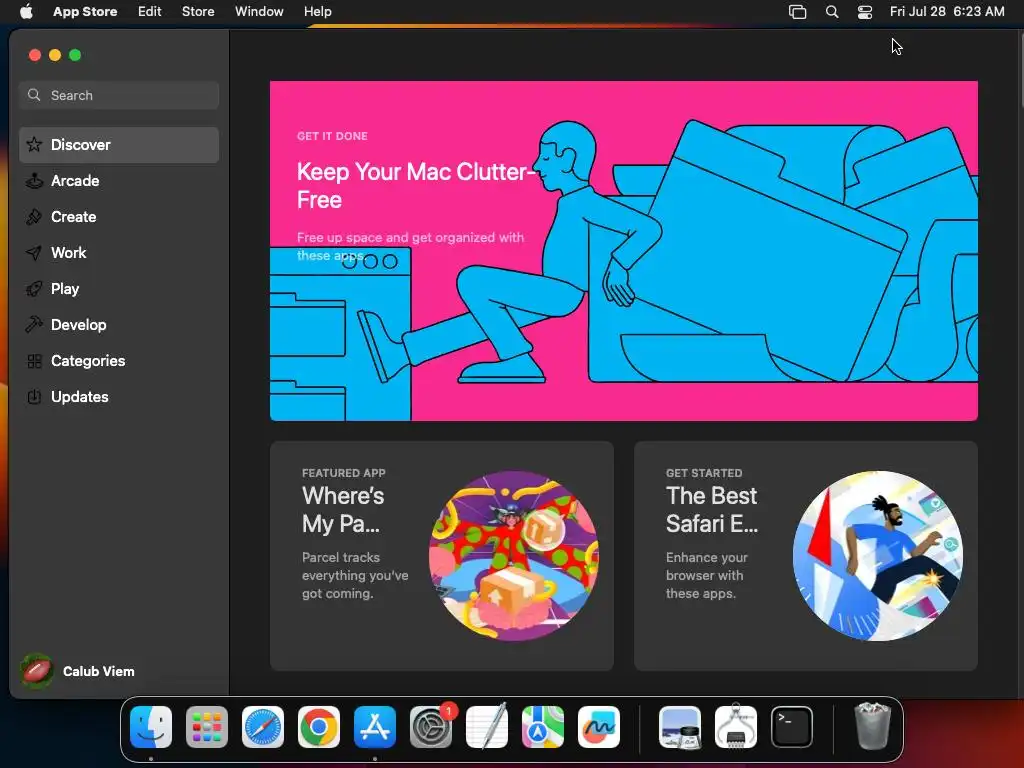Click "Enhance your browser with these apps." text
1024x768 pixels.
coord(707,575)
